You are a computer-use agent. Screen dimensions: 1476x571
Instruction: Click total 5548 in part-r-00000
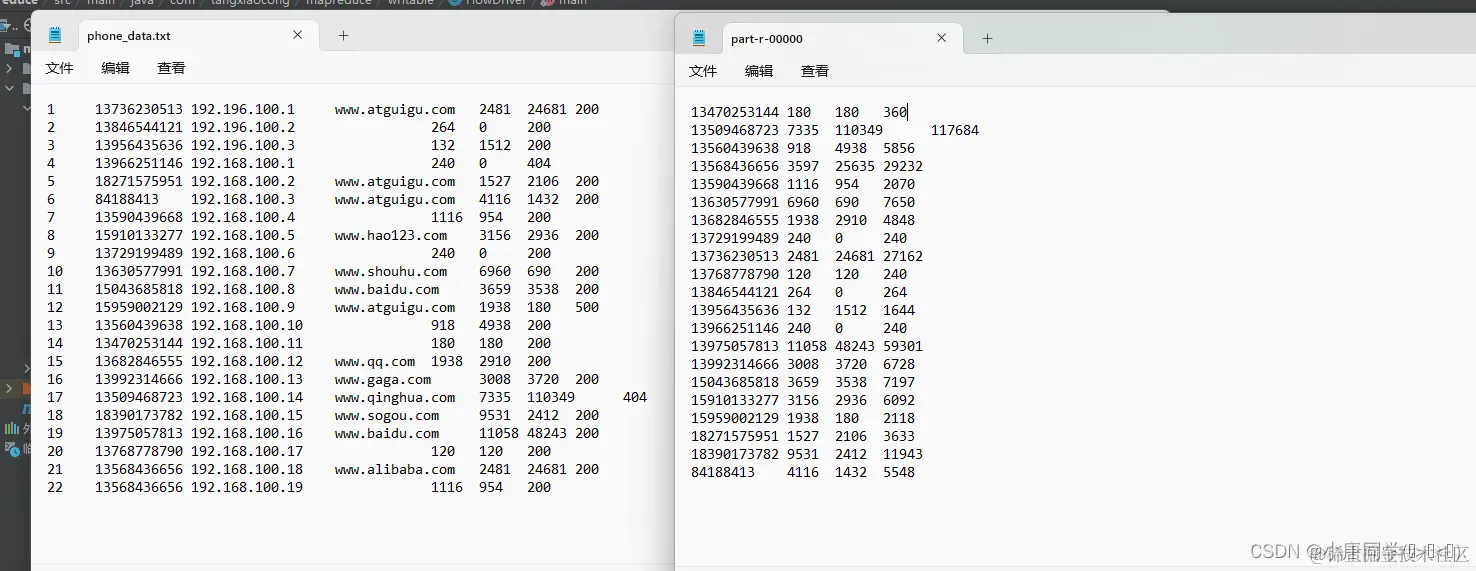[899, 472]
